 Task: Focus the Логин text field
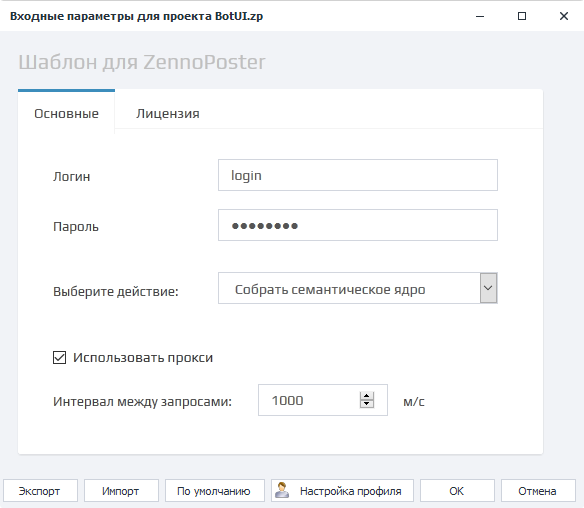tap(358, 175)
